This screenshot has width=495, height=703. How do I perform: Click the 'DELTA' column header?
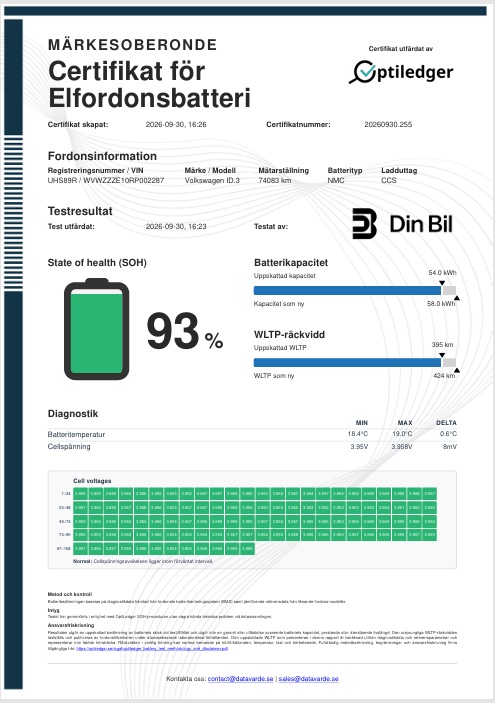tap(446, 423)
